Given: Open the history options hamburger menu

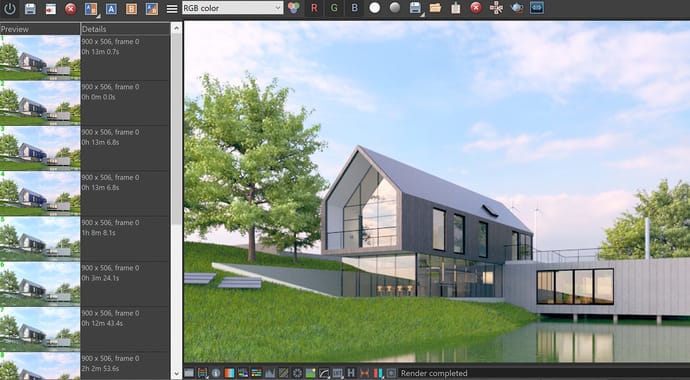Looking at the screenshot, I should [172, 9].
